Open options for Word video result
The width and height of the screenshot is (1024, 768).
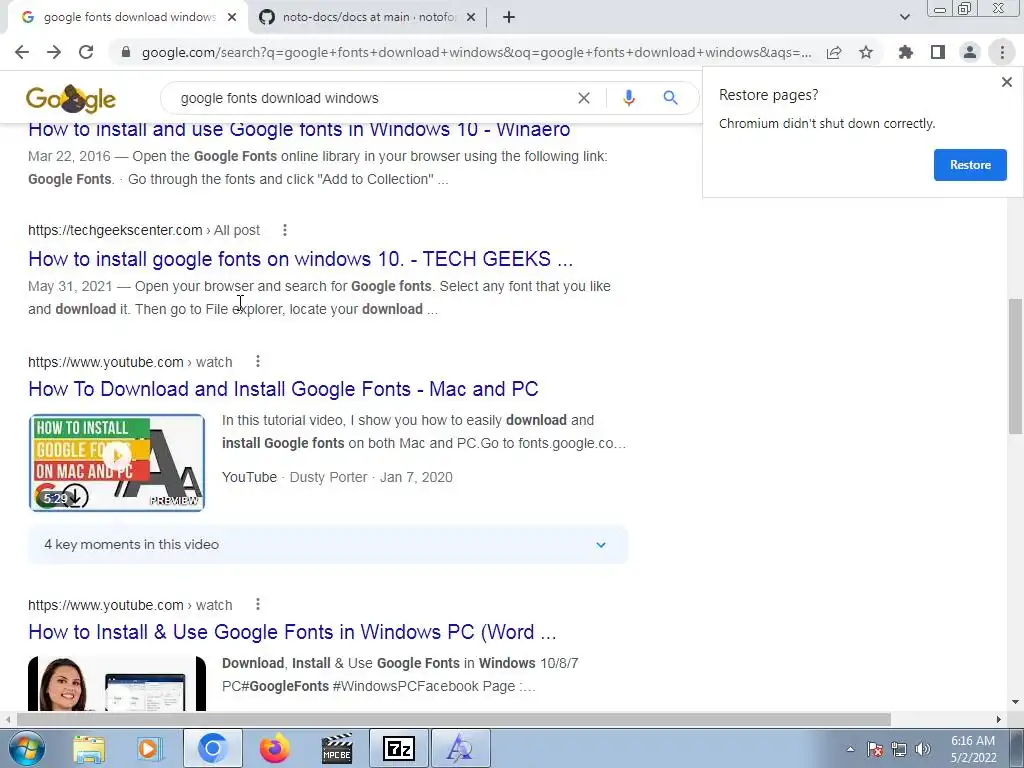pyautogui.click(x=258, y=604)
